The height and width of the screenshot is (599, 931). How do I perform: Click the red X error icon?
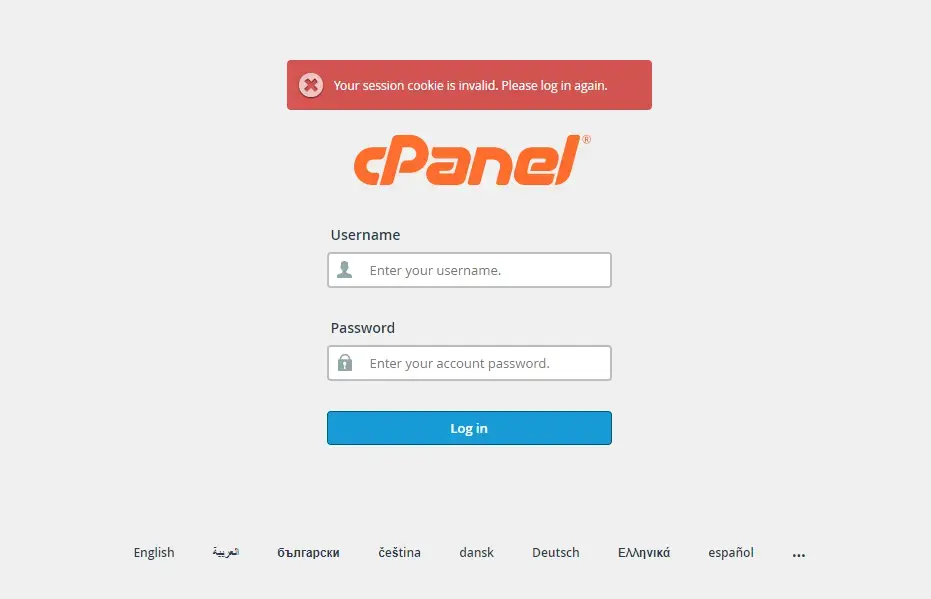pyautogui.click(x=311, y=85)
